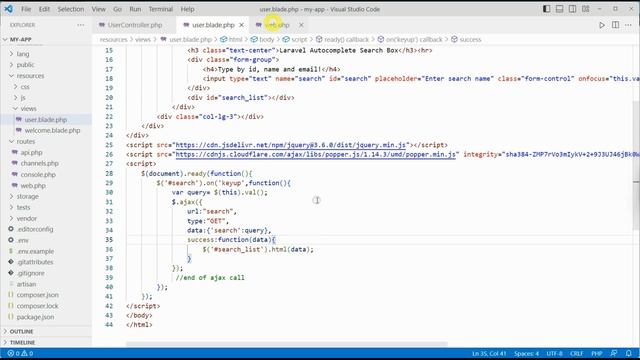The image size is (640, 360).
Task: Open the .editorconfig file
Action: click(x=46, y=229)
